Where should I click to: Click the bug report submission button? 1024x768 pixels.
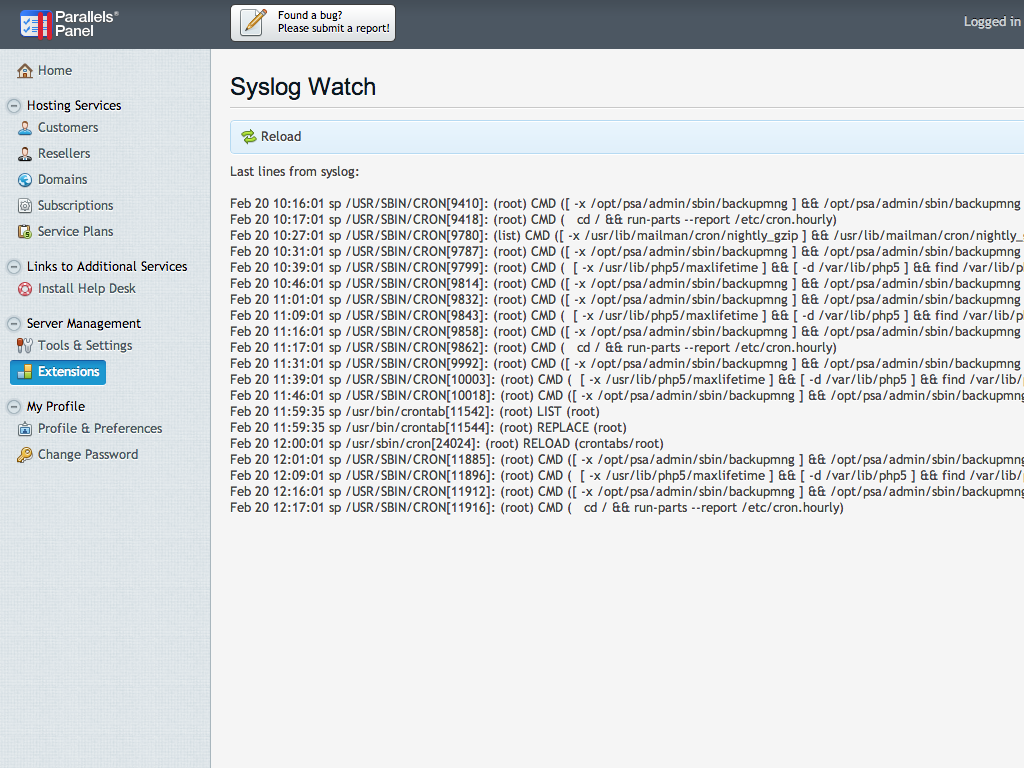click(311, 21)
